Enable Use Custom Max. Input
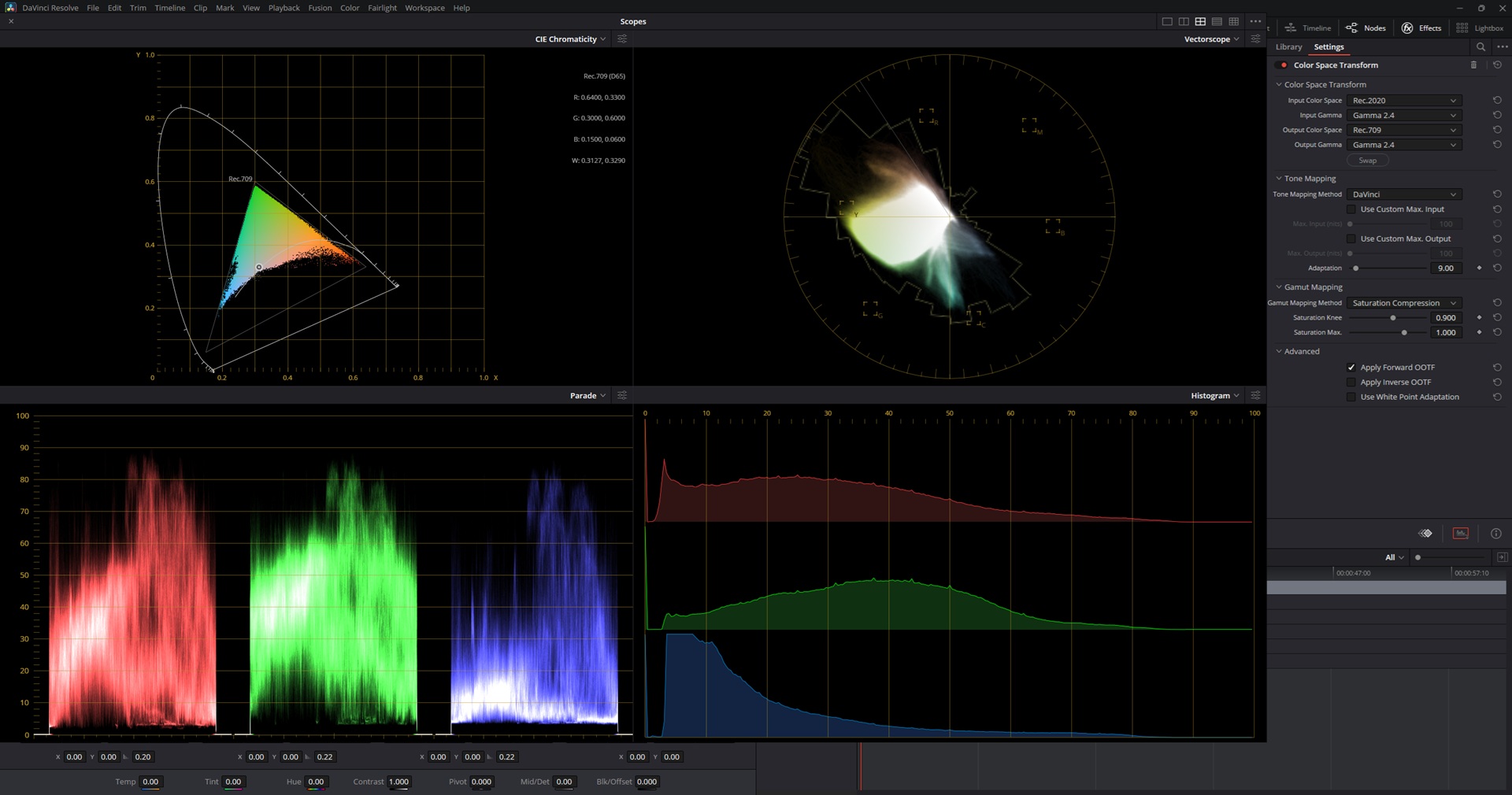The height and width of the screenshot is (795, 1512). tap(1351, 209)
